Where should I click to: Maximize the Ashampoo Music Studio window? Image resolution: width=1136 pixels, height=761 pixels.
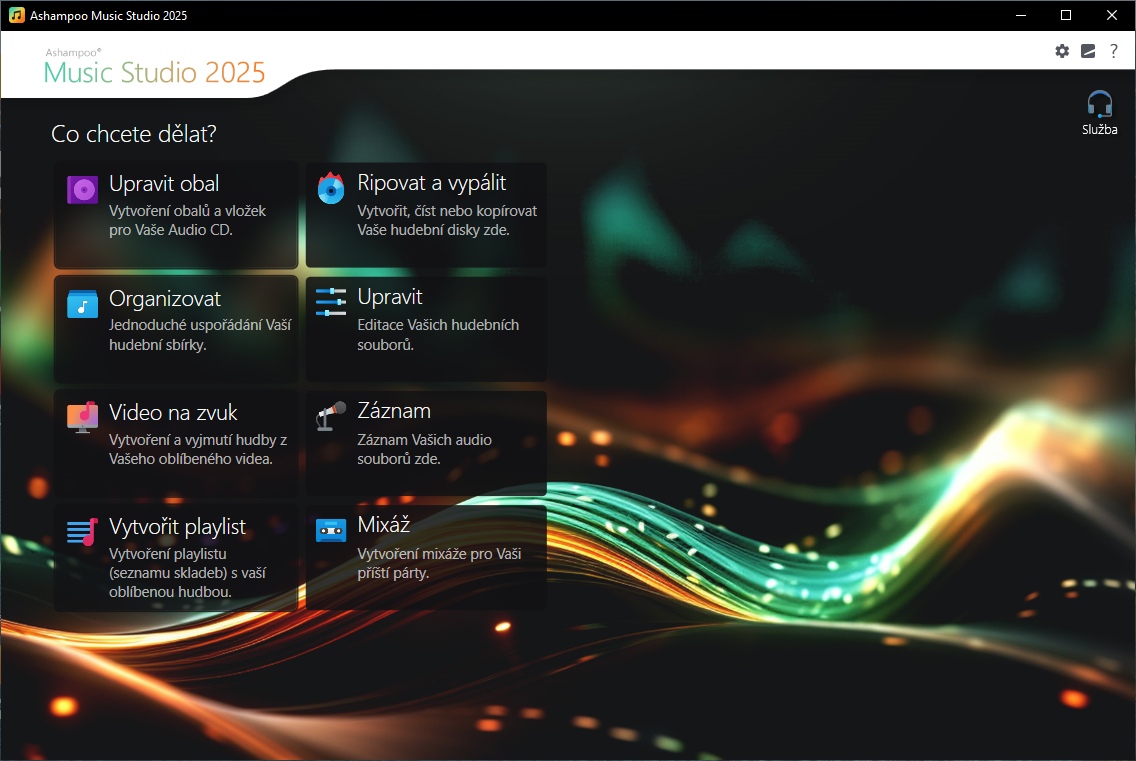point(1066,15)
